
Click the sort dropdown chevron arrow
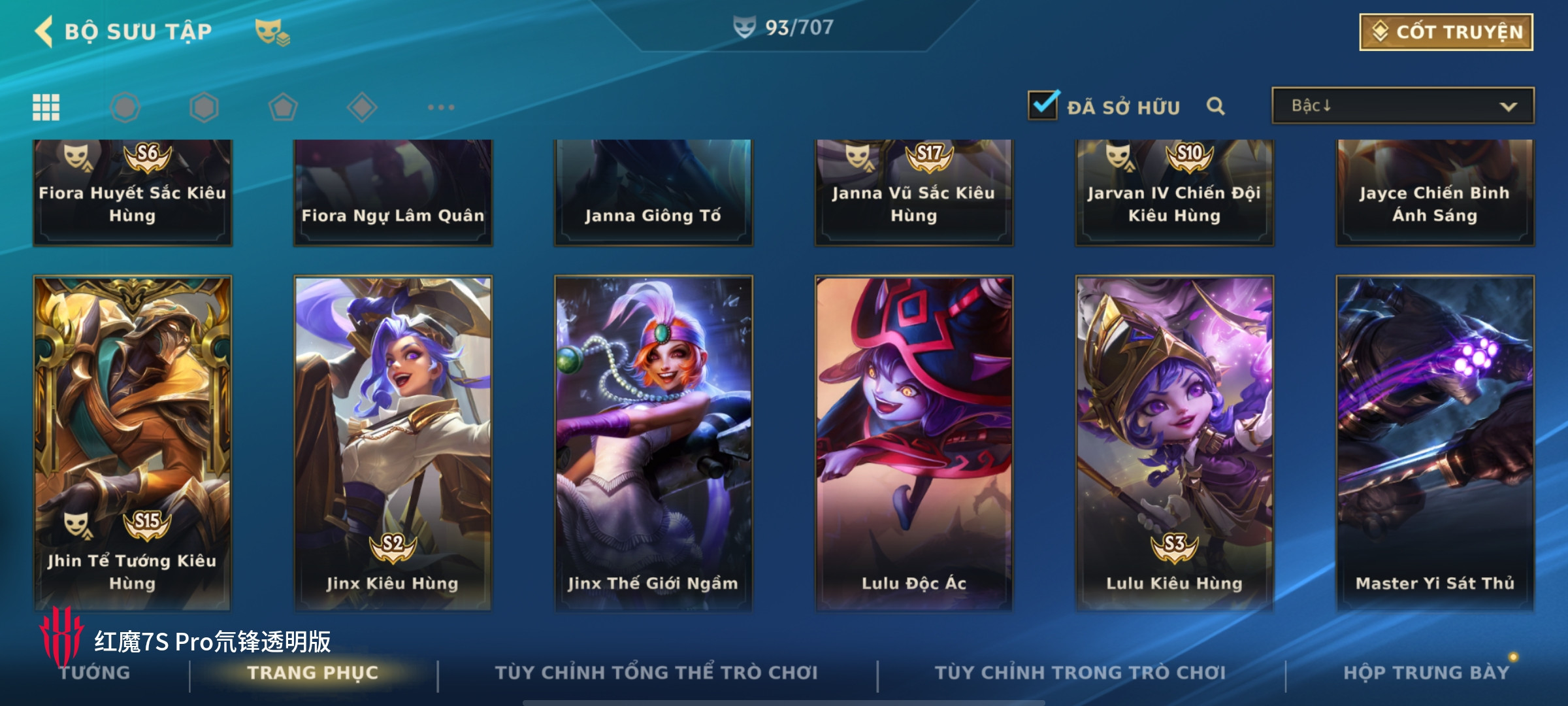pyautogui.click(x=1509, y=107)
